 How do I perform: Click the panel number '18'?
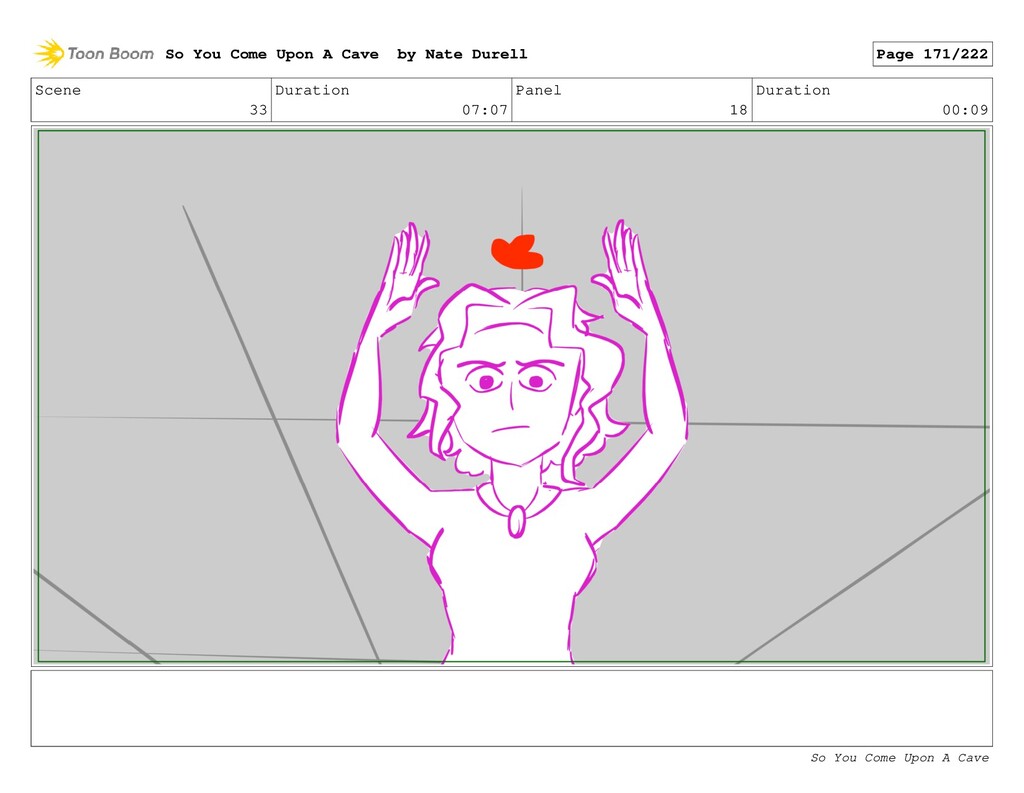pos(739,110)
